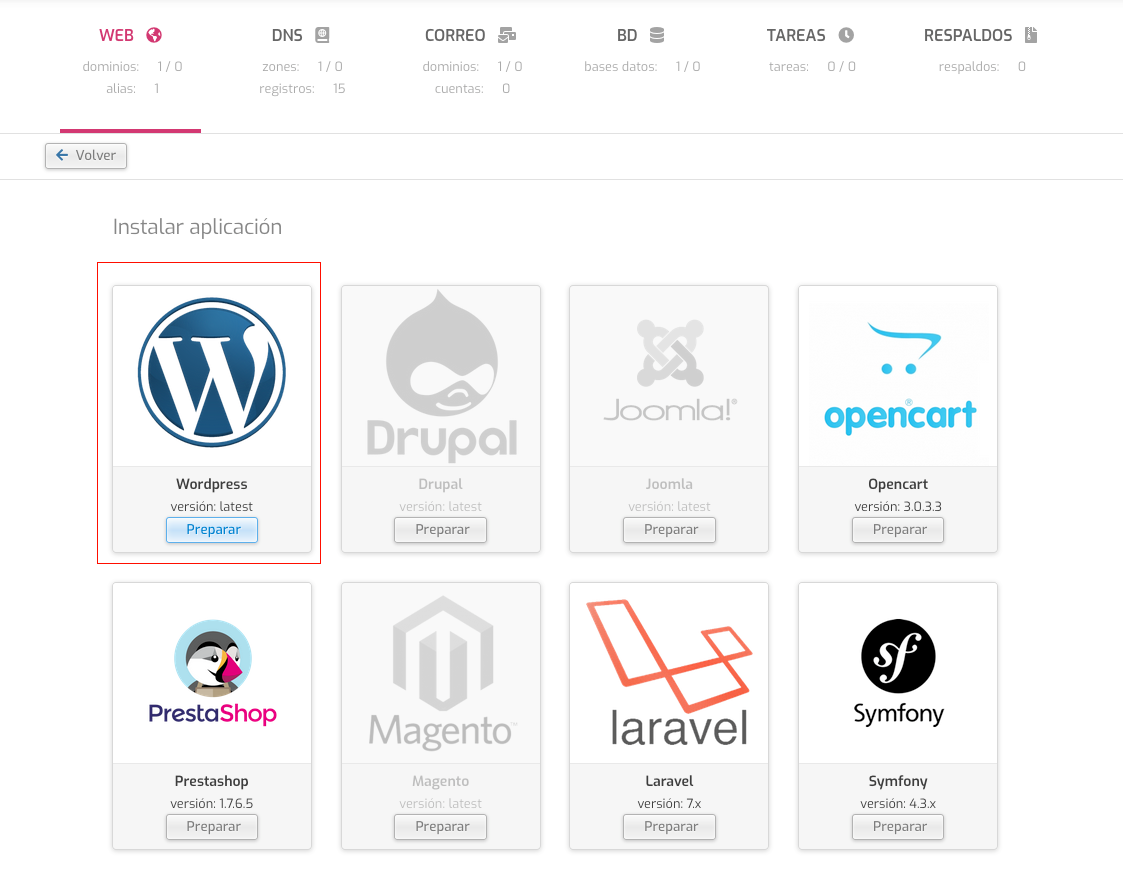The width and height of the screenshot is (1123, 894).
Task: Click Preparar for Opencart
Action: (x=898, y=530)
